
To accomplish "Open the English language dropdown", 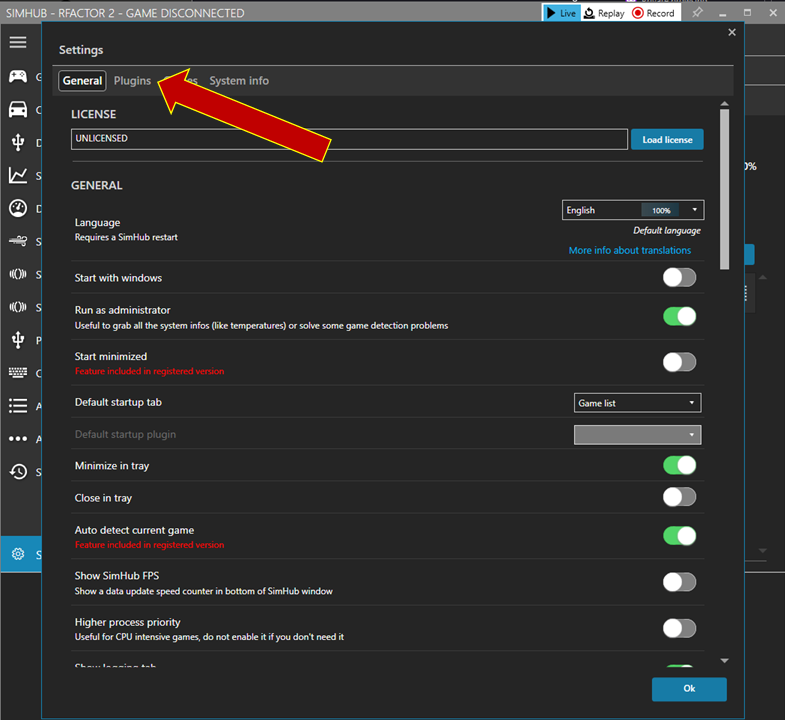I will (633, 210).
